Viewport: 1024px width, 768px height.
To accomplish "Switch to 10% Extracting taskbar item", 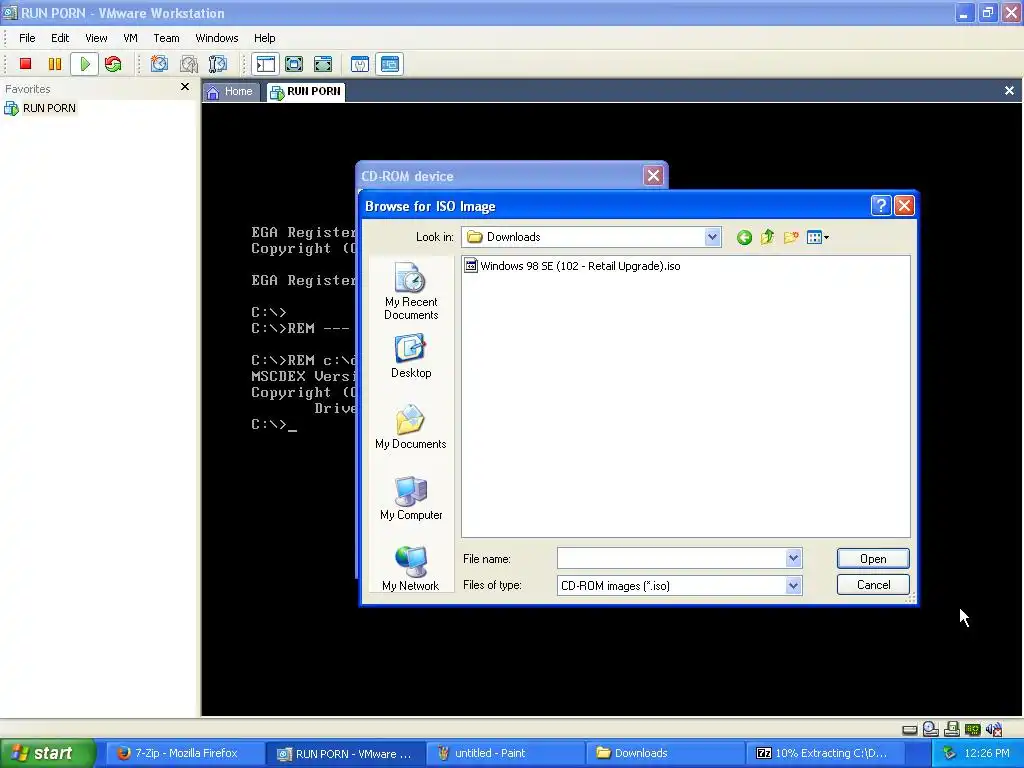I will point(825,753).
